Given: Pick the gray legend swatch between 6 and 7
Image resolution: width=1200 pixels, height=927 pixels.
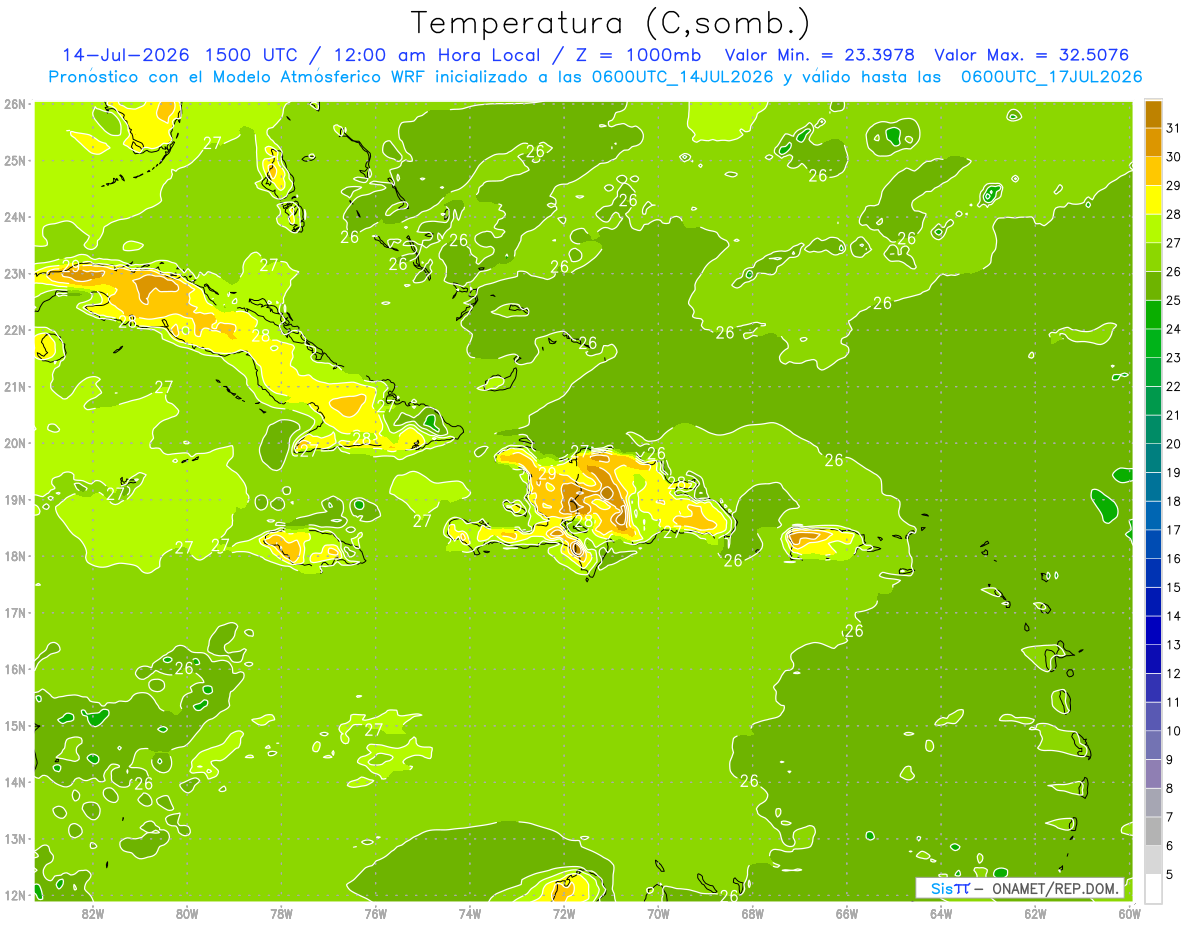Looking at the screenshot, I should (1153, 830).
